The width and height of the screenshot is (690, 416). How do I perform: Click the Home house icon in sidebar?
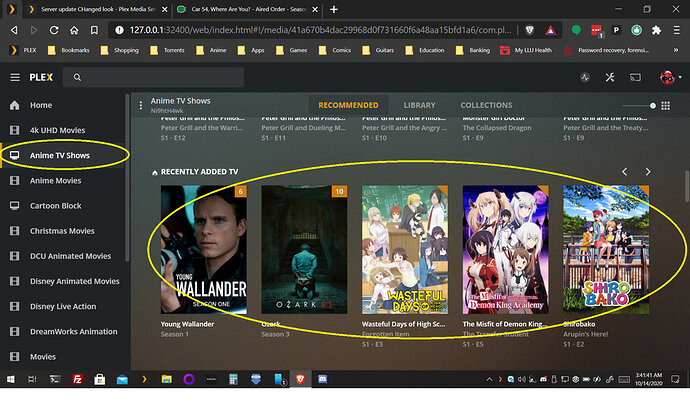coord(15,105)
